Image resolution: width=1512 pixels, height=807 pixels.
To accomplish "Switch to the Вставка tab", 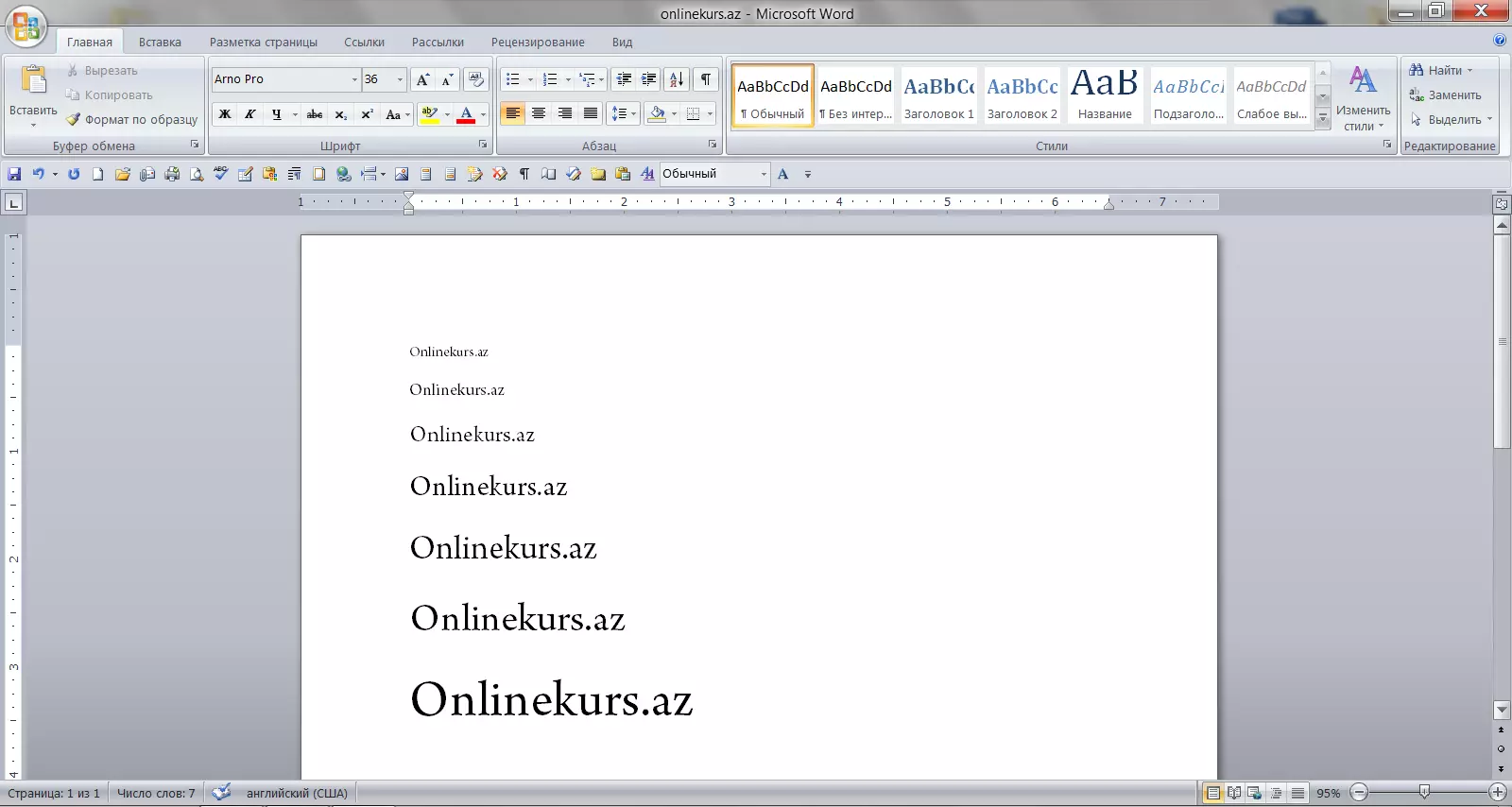I will point(160,42).
